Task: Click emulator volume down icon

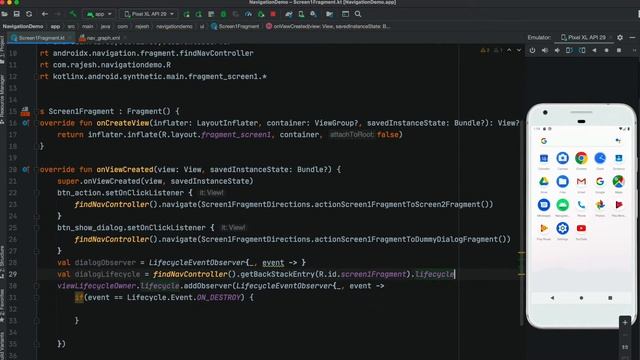Action: tap(557, 50)
